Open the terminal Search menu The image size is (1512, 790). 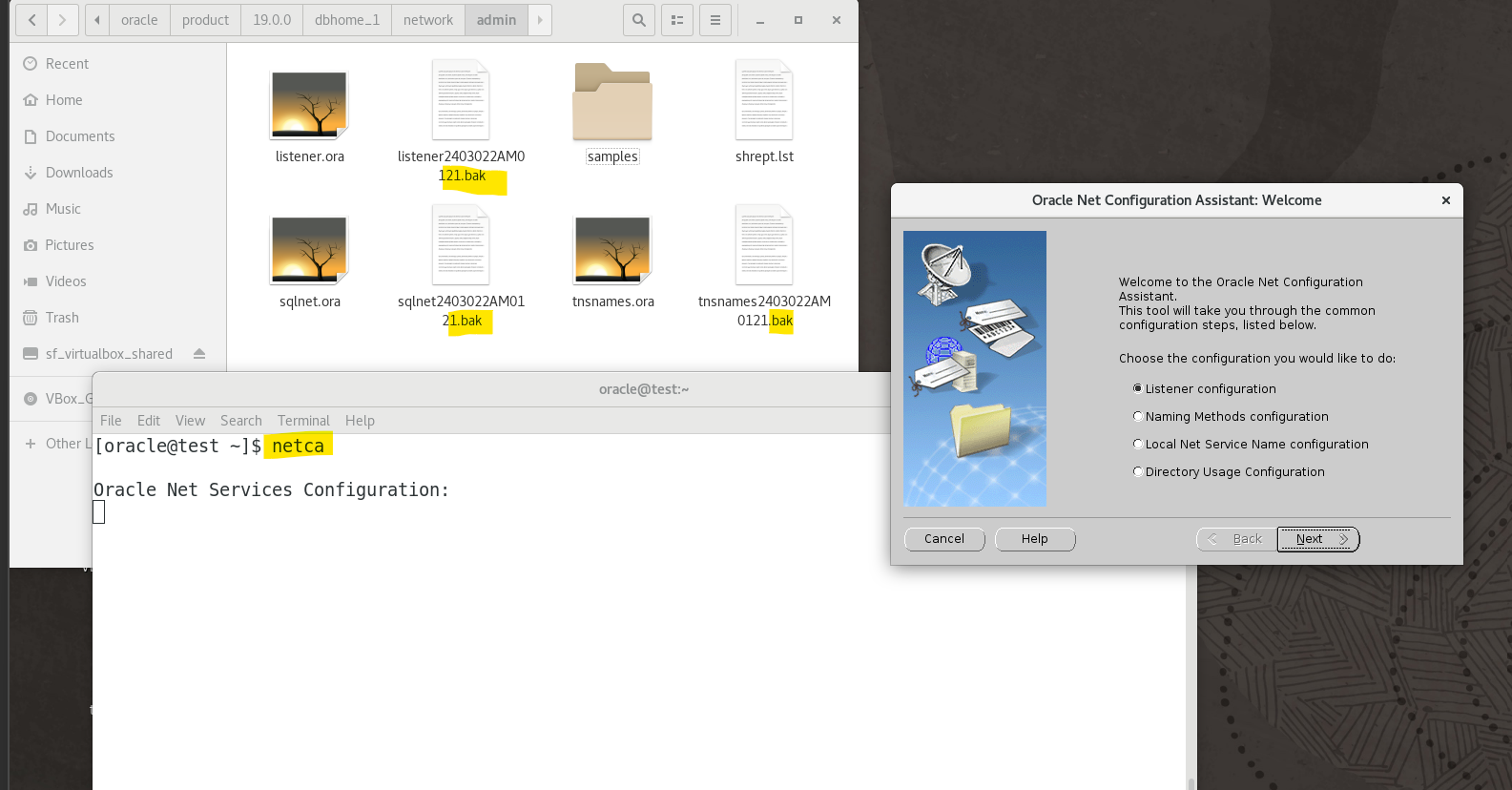pyautogui.click(x=241, y=421)
